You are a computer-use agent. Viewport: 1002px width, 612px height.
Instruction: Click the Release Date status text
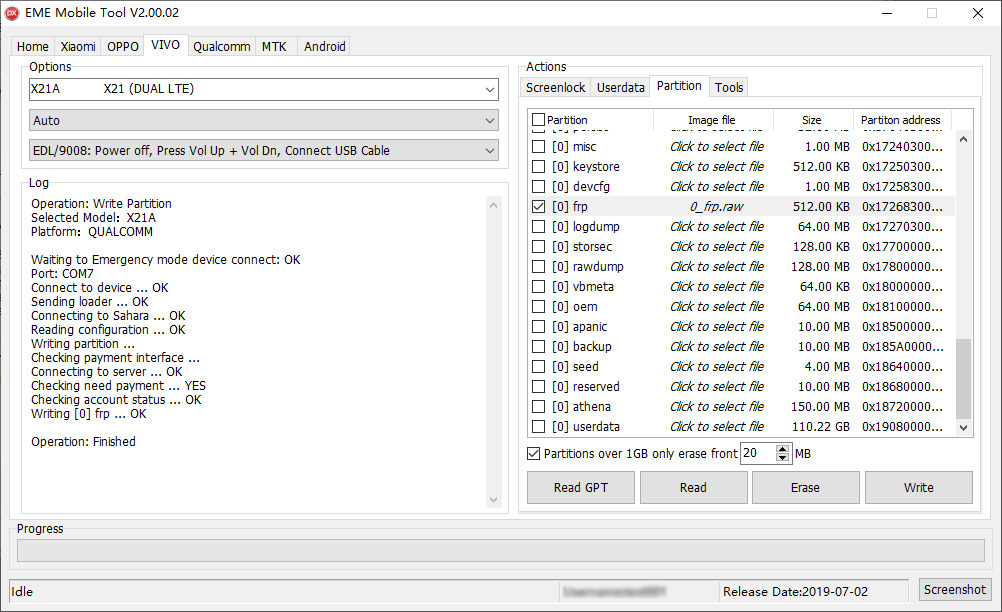(795, 592)
